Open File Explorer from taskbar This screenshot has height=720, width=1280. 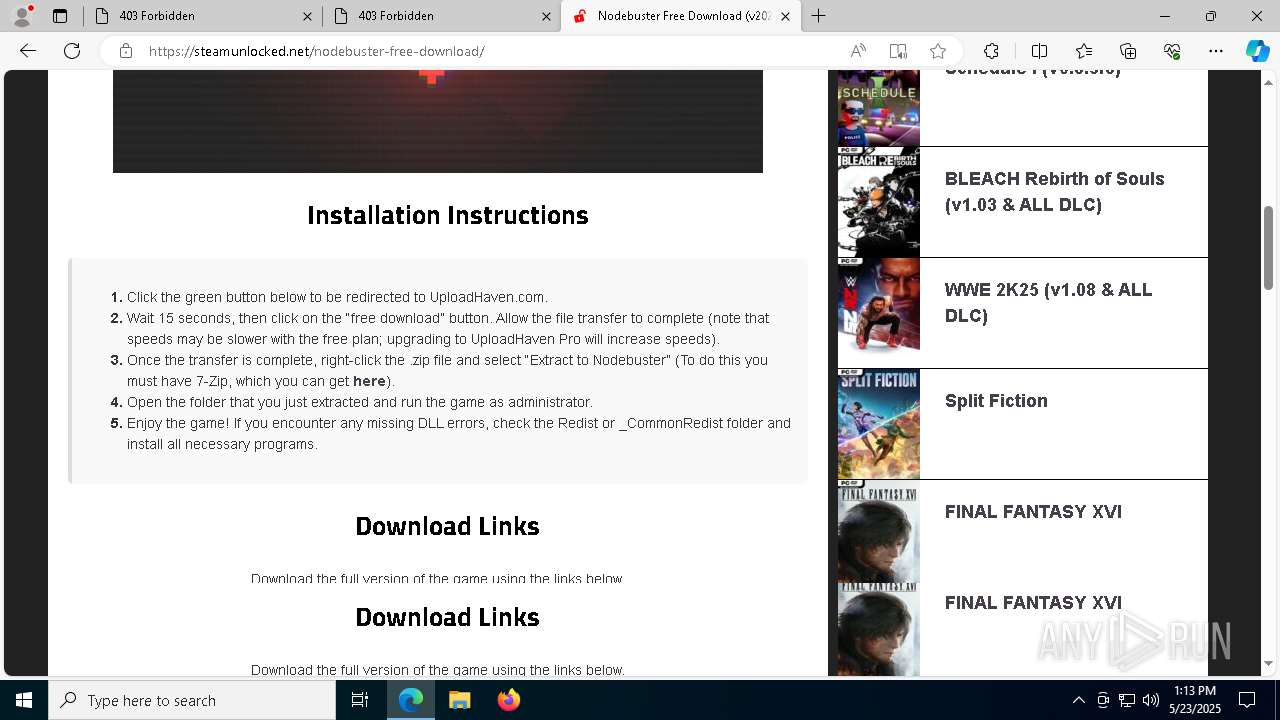(x=459, y=700)
